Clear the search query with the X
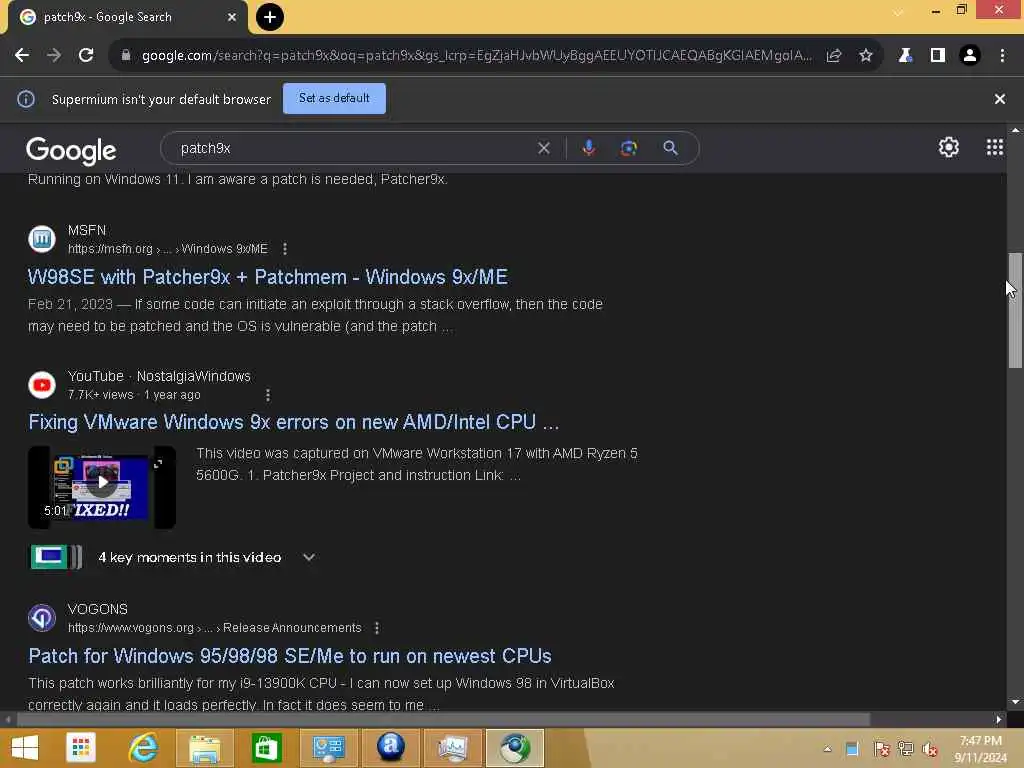 click(x=544, y=148)
